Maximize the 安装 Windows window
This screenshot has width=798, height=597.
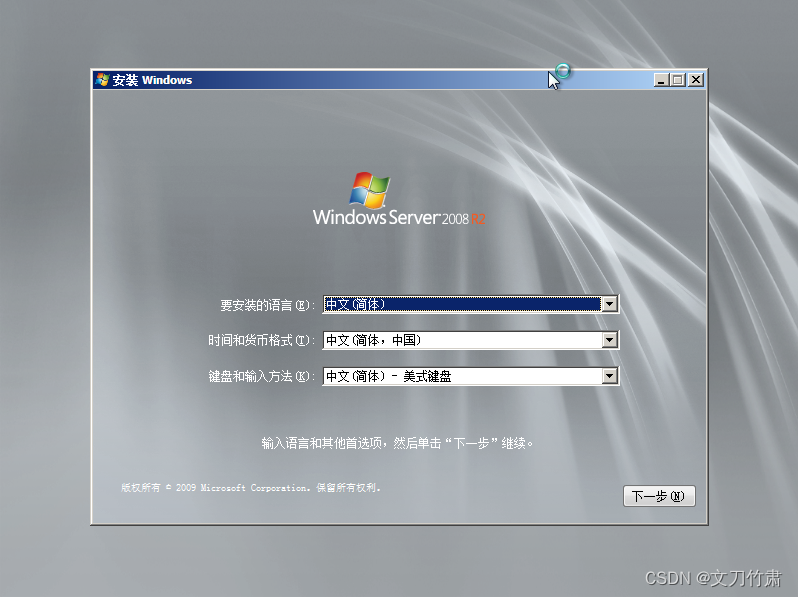click(678, 80)
